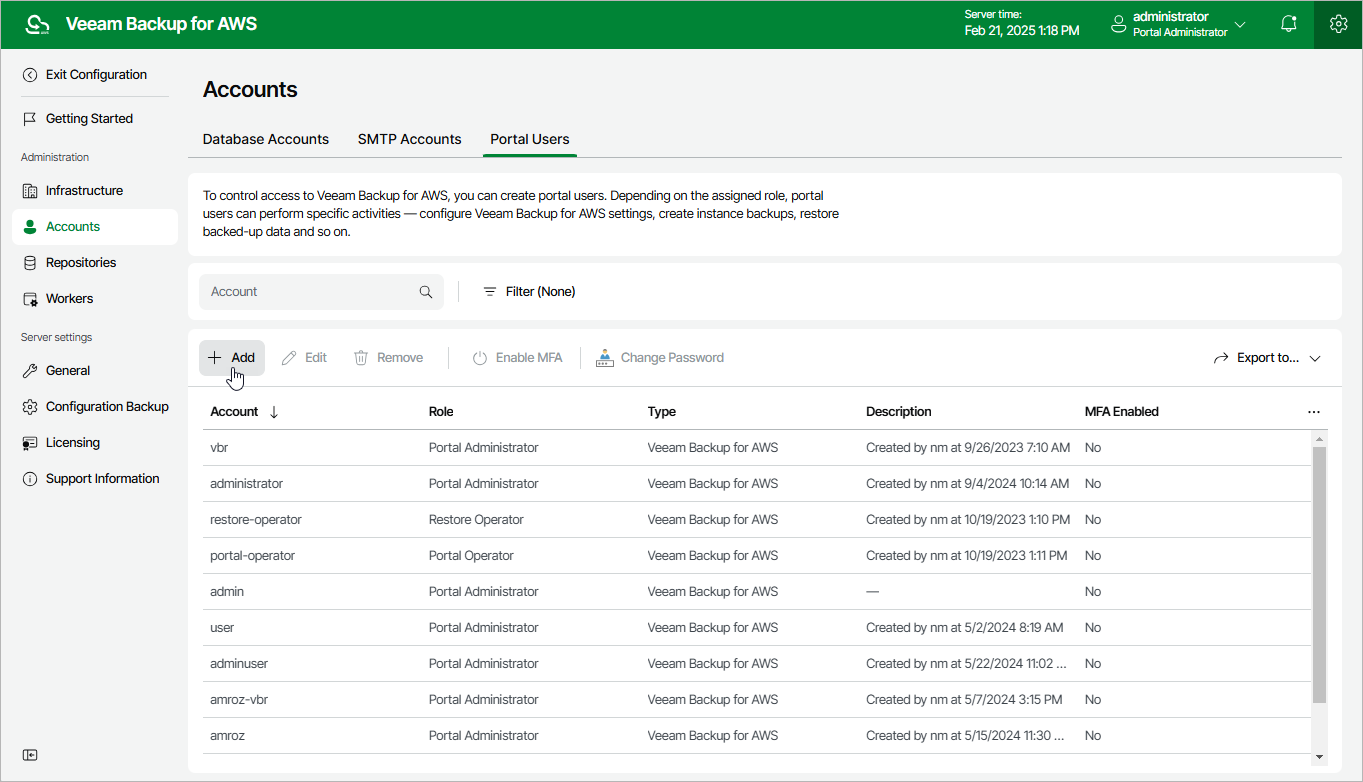The image size is (1363, 782).
Task: Expand the Export to dropdown
Action: coord(1267,358)
